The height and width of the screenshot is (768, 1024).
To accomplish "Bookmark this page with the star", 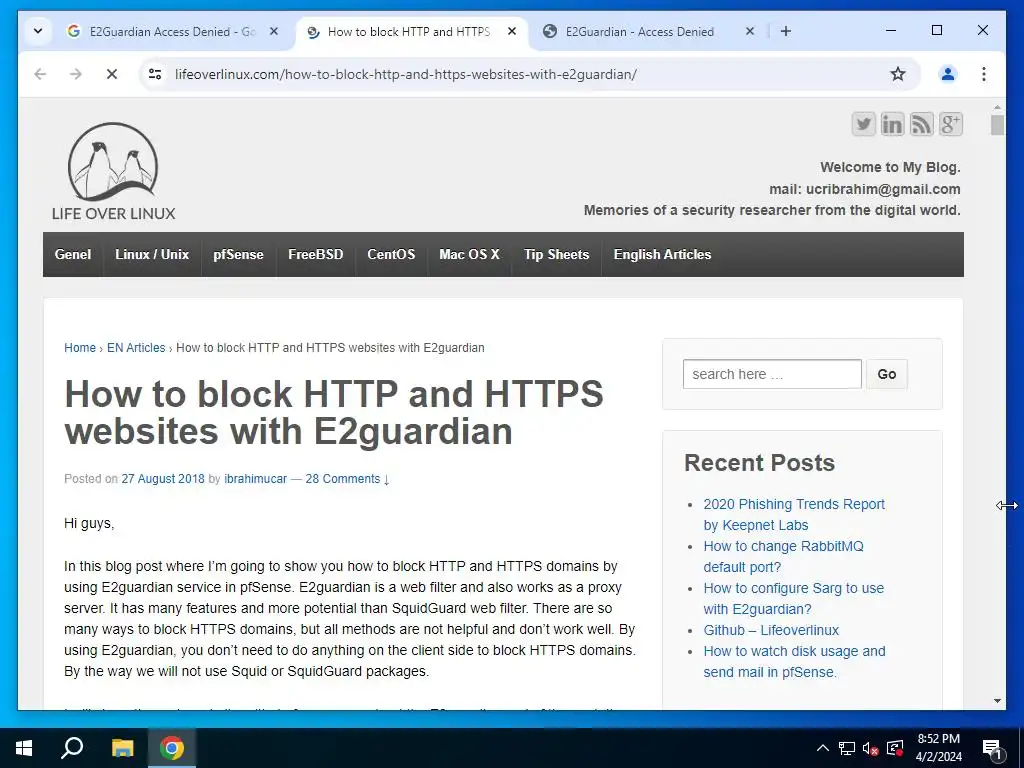I will 898,74.
